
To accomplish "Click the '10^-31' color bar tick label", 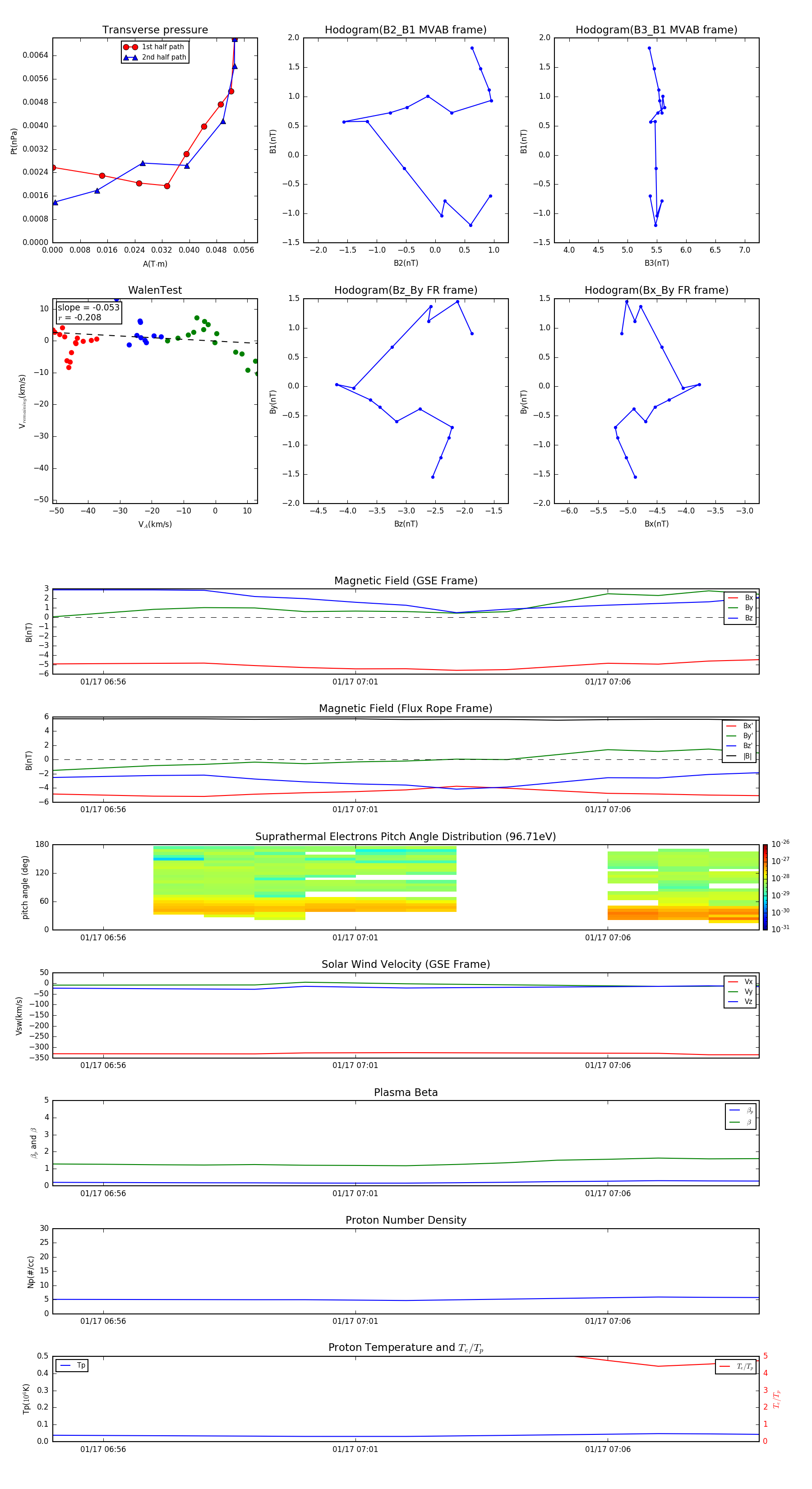I will [x=780, y=929].
